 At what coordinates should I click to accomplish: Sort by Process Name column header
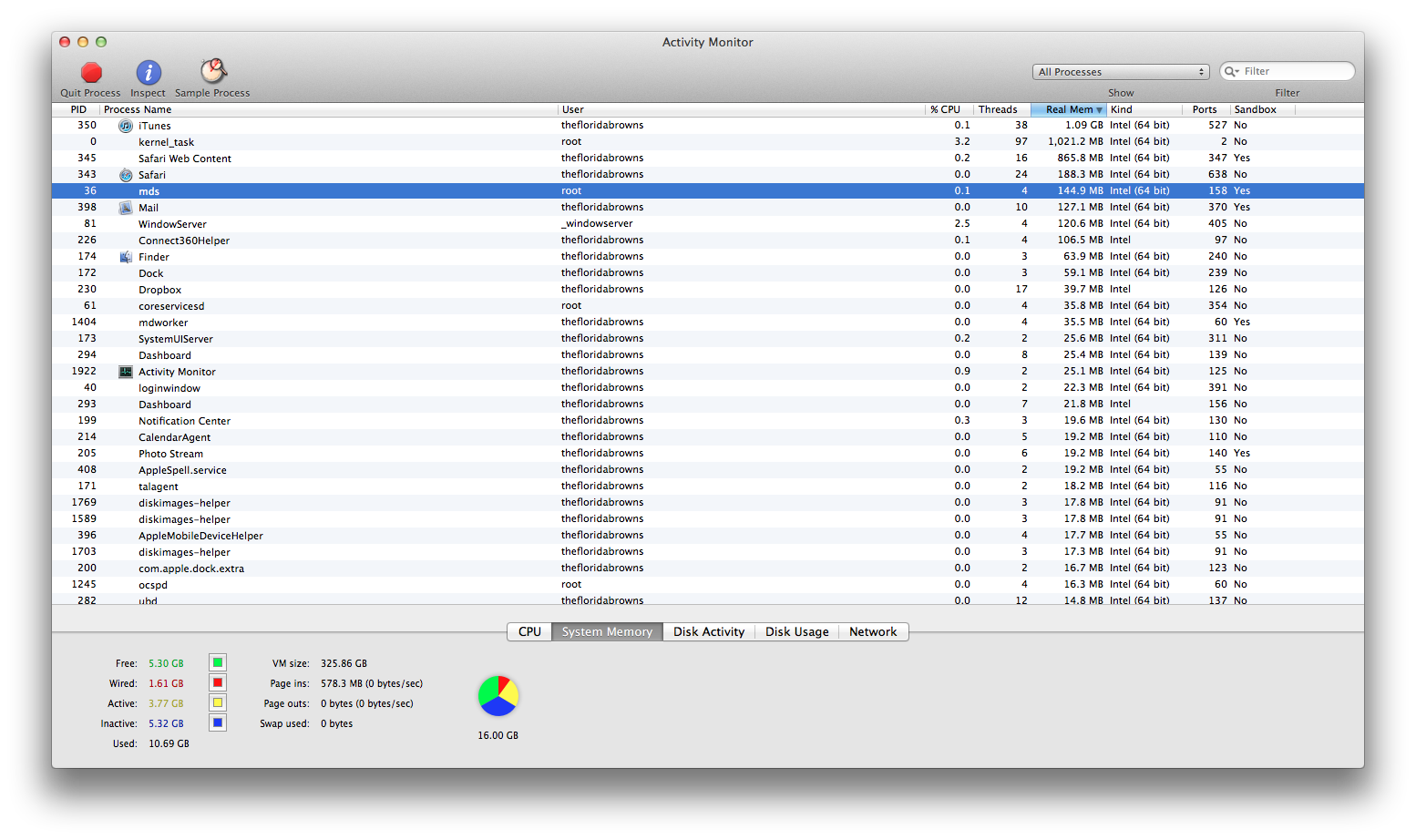[329, 109]
